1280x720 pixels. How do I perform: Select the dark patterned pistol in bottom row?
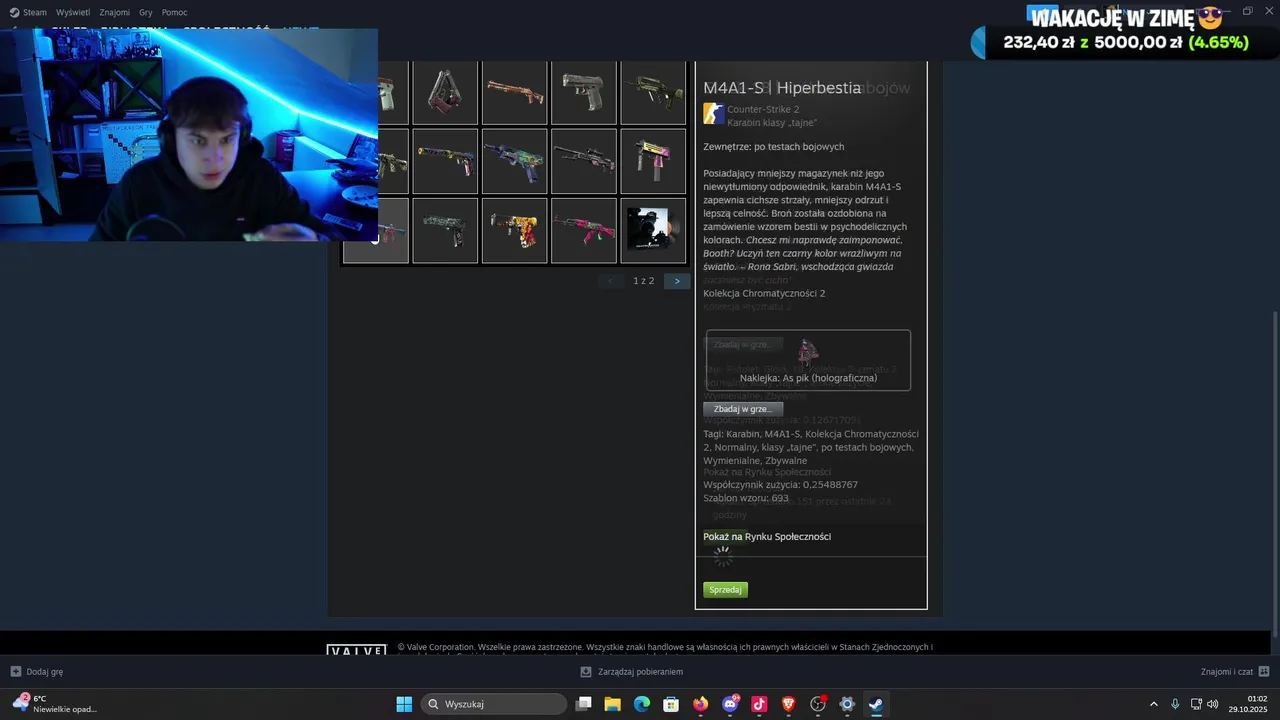point(445,230)
